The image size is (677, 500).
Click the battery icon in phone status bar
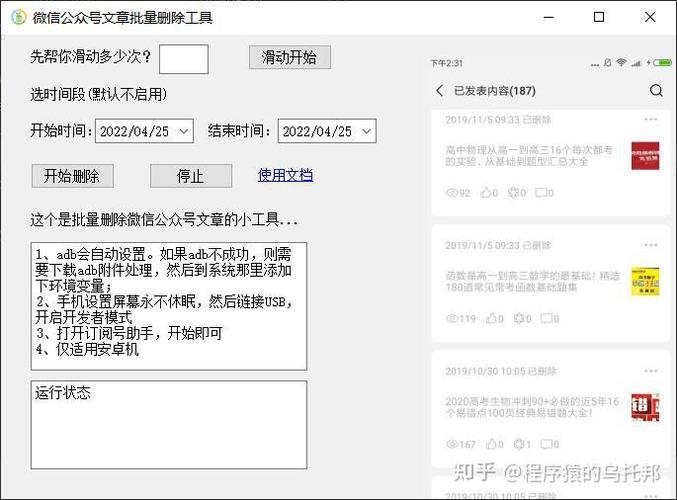(662, 63)
